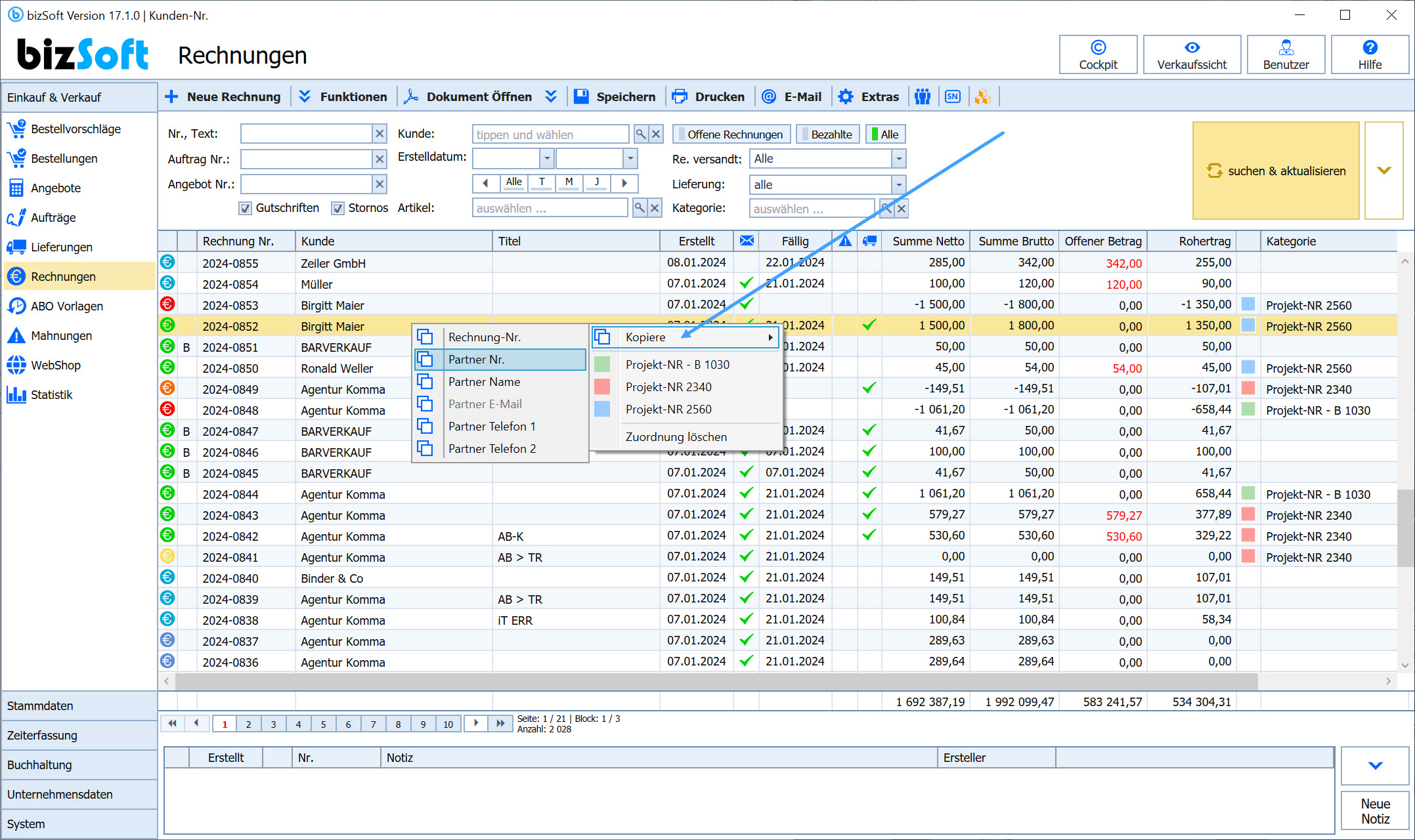Viewport: 1415px width, 840px height.
Task: Open Erstelldatum start date dropdown
Action: [x=546, y=158]
